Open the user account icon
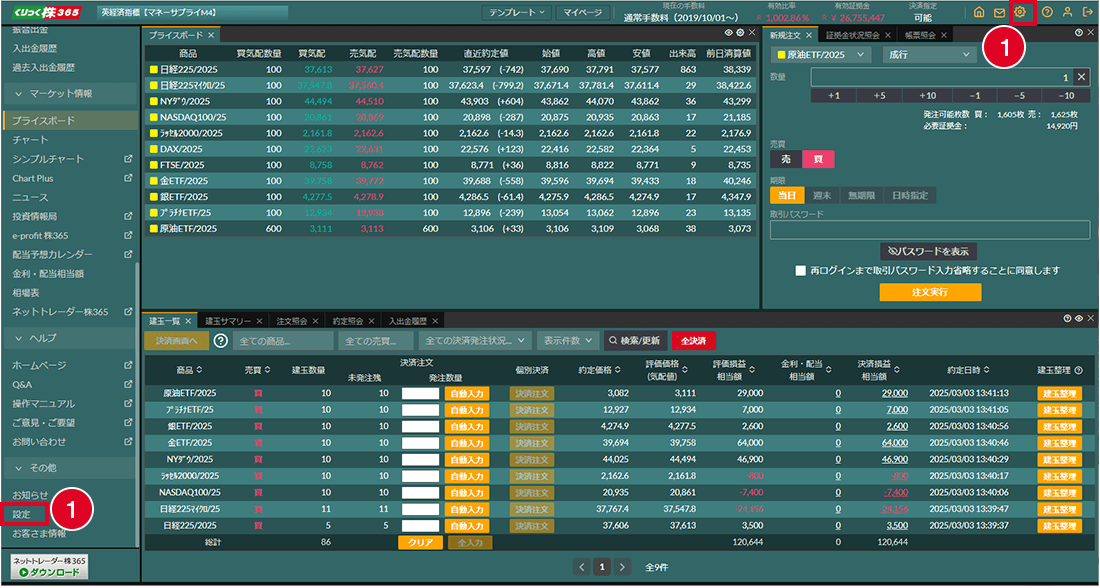Viewport: 1100px width, 588px height. click(x=1067, y=12)
